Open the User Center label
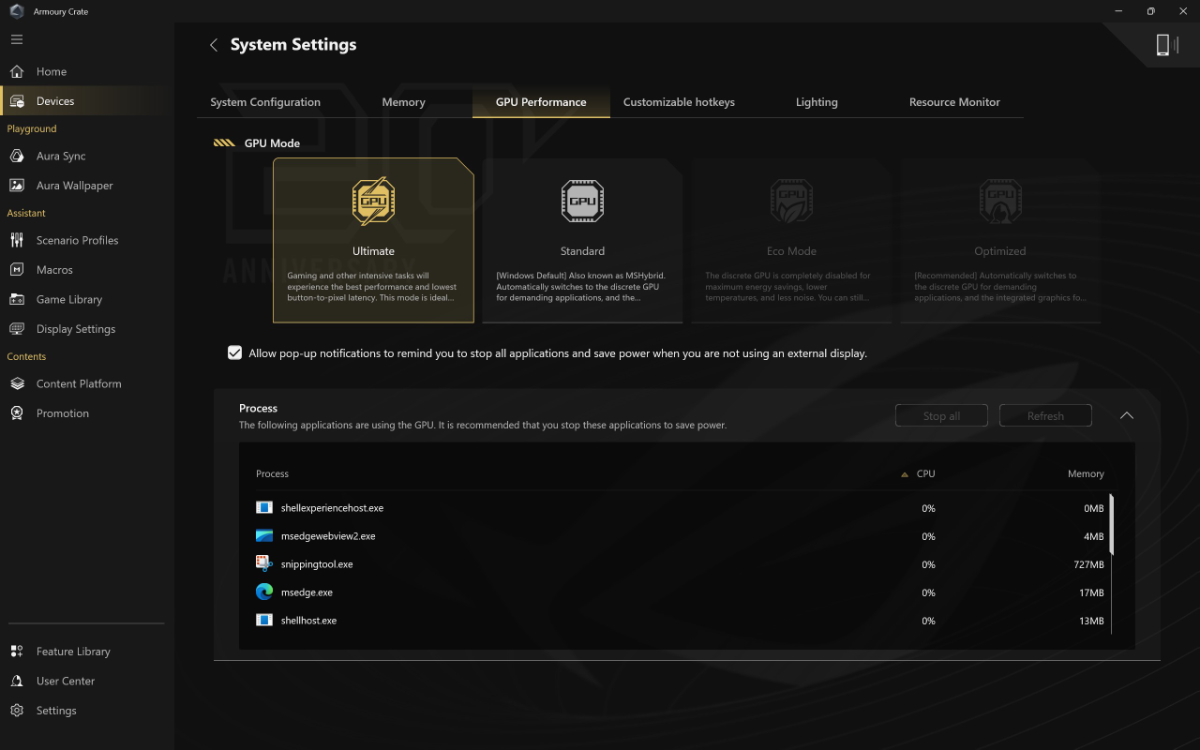Viewport: 1200px width, 750px height. tap(66, 681)
